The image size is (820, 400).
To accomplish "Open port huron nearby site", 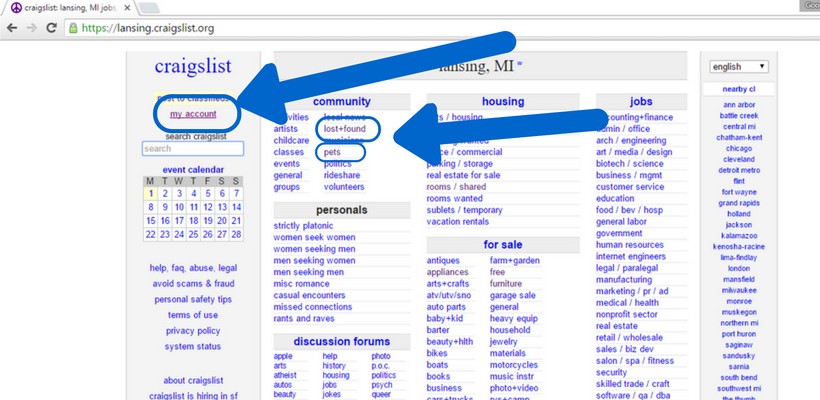I will pyautogui.click(x=739, y=334).
